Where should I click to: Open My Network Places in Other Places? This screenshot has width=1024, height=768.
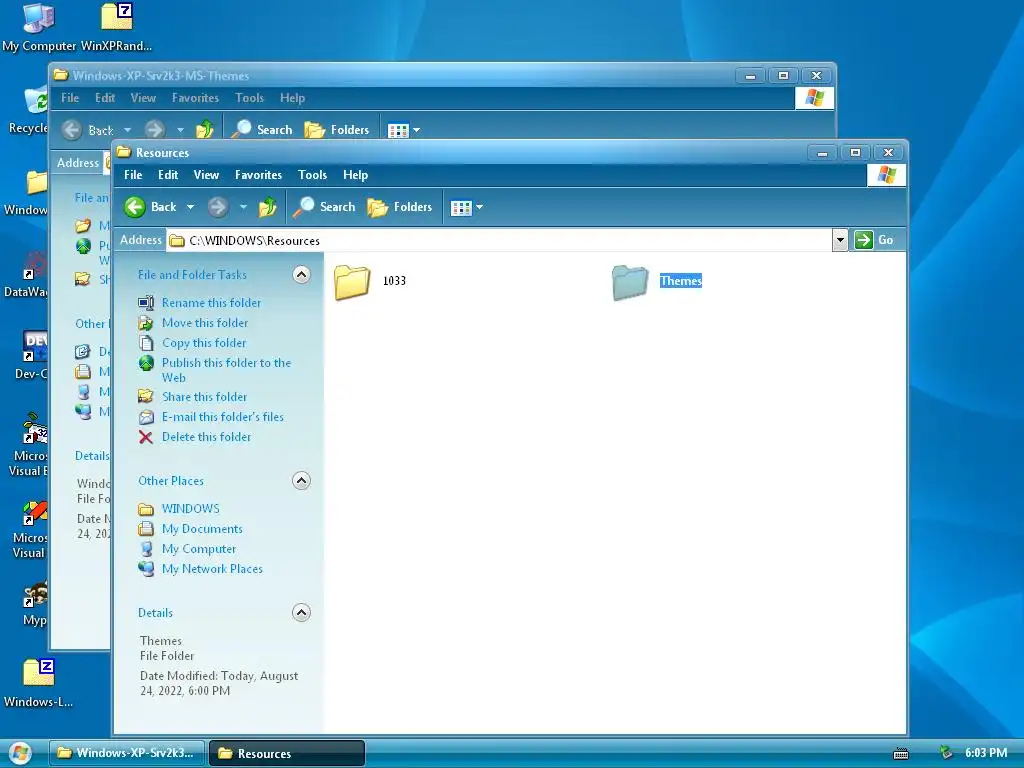coord(212,569)
